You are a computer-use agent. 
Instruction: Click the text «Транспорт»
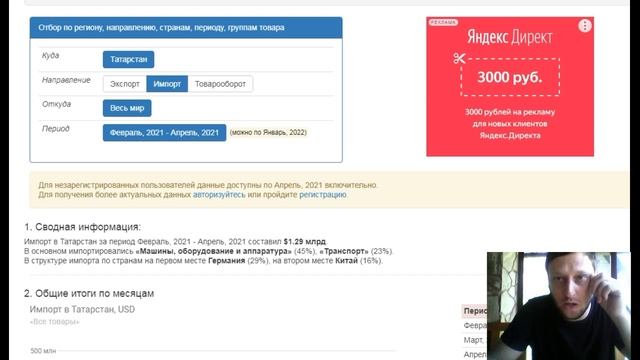(344, 251)
